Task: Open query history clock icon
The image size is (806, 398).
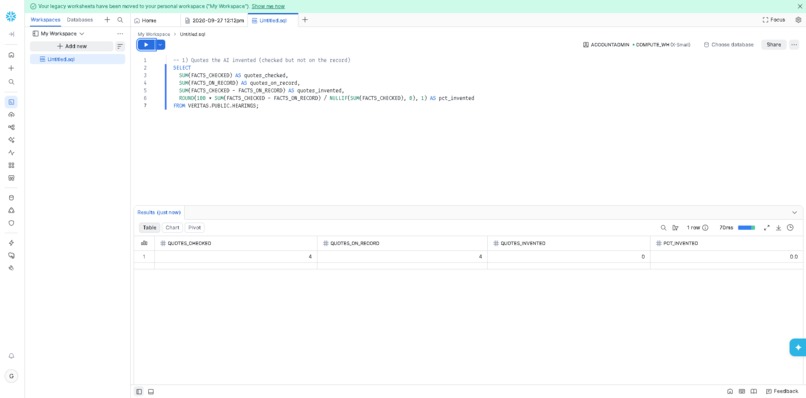Action: (x=790, y=228)
